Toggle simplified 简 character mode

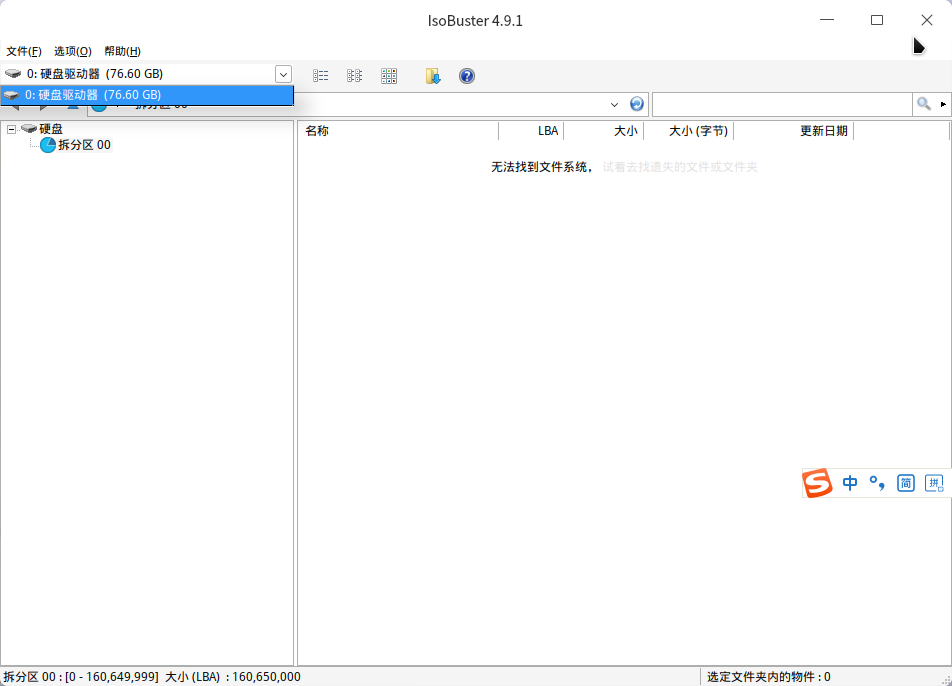pos(906,483)
